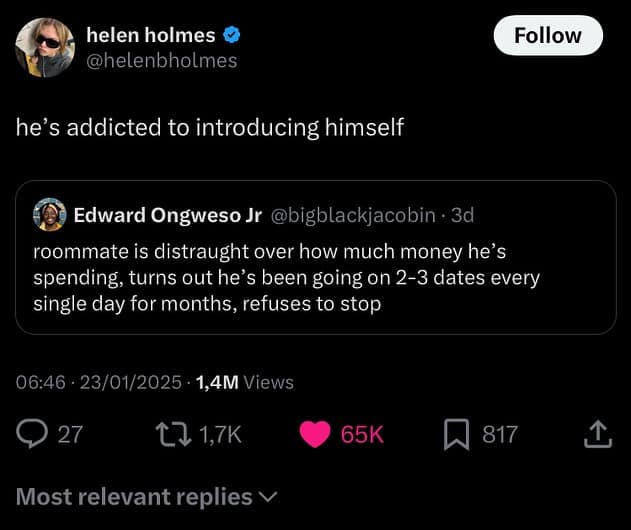This screenshot has width=631, height=530.
Task: Follow helen holmes
Action: tap(547, 35)
